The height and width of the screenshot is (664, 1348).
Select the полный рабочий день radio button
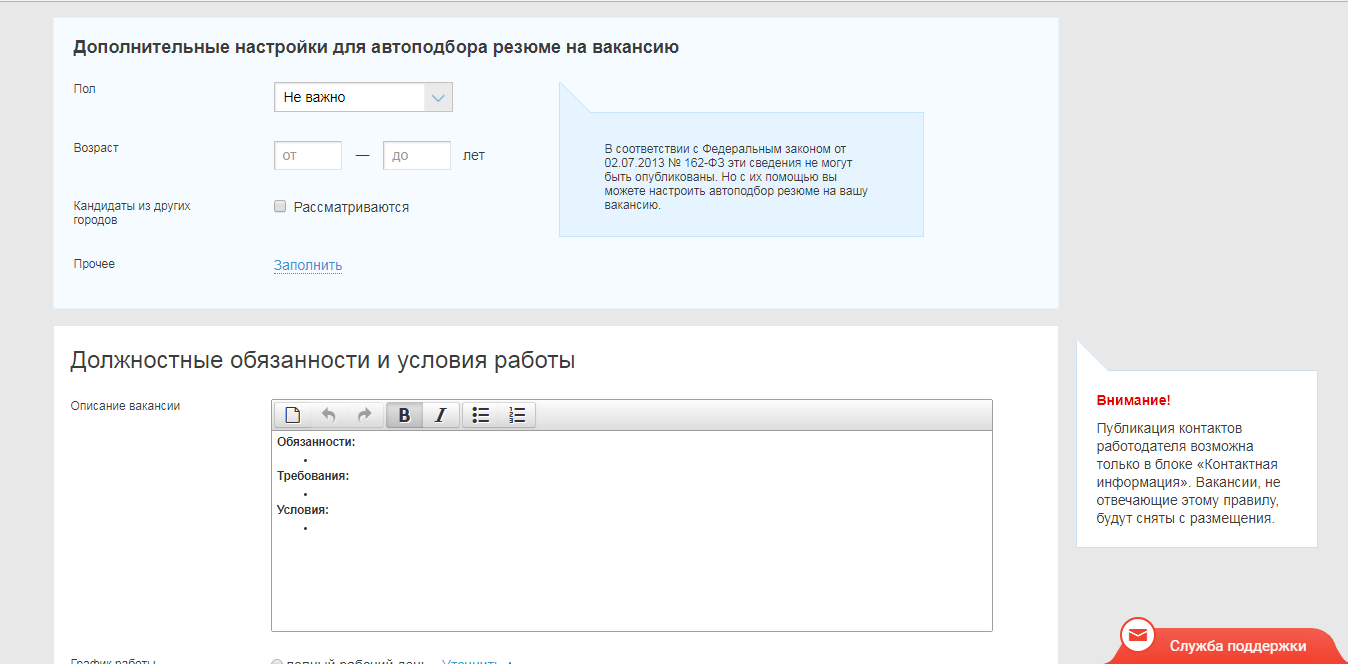tap(277, 660)
